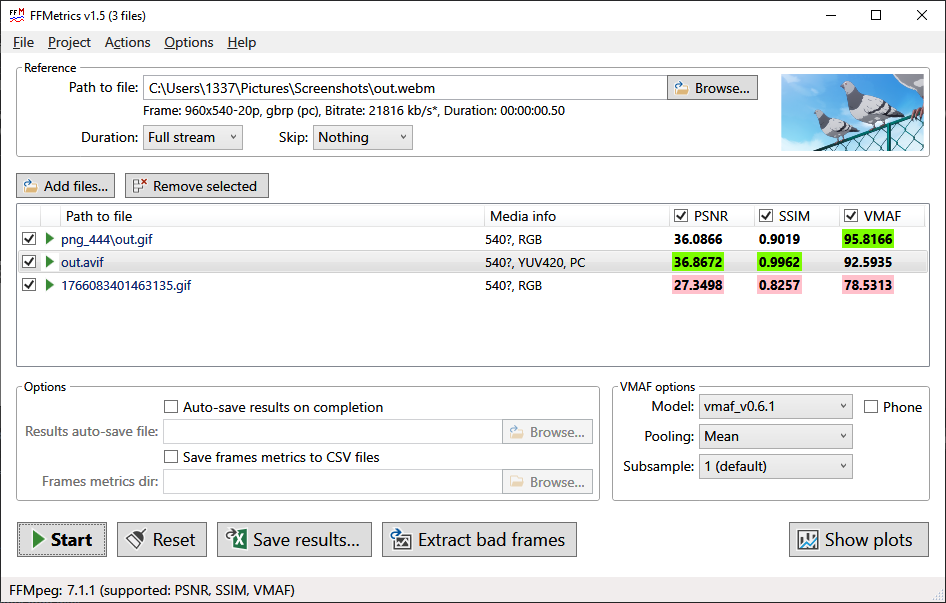Click Extract bad frames button

480,539
